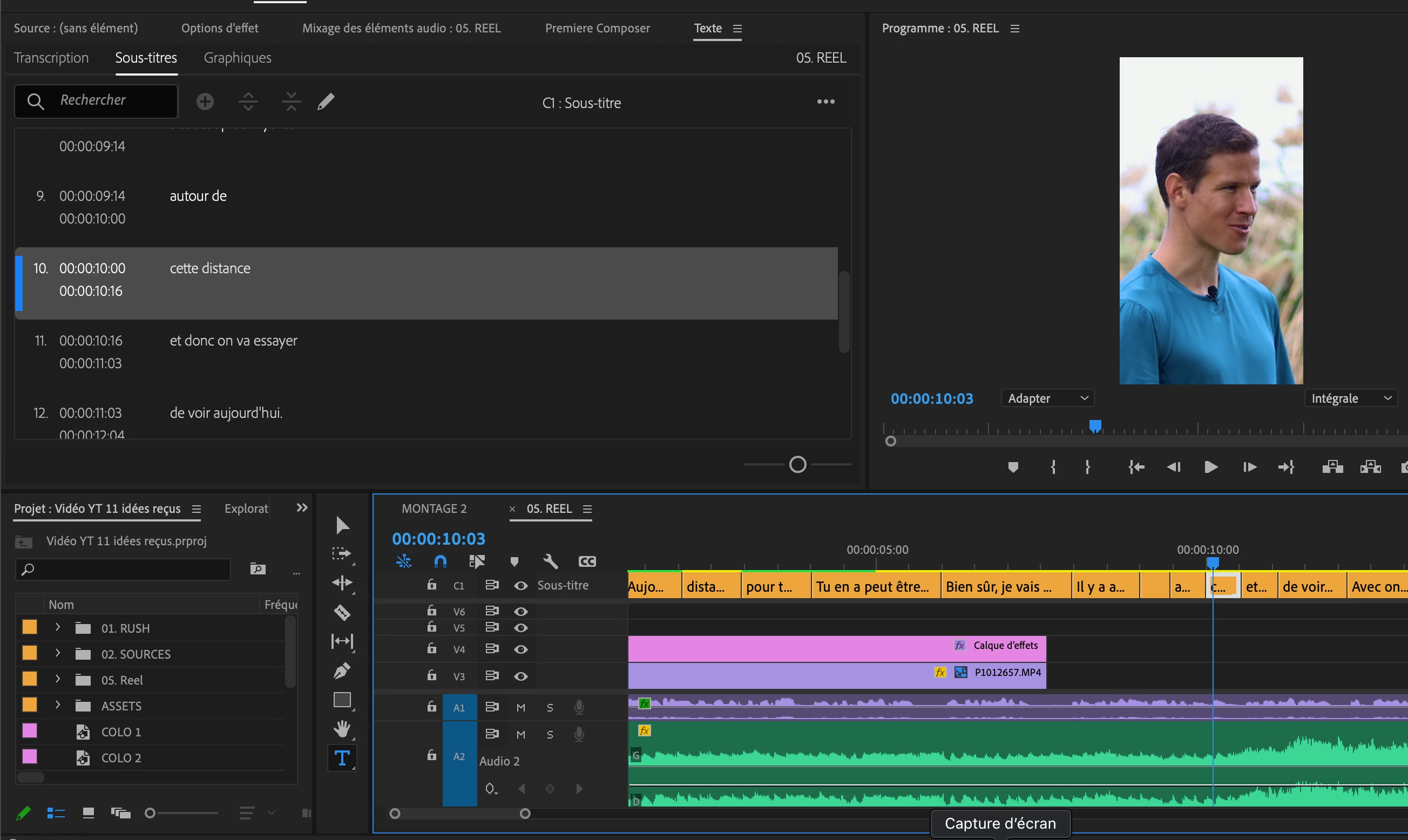Viewport: 1408px width, 840px height.
Task: Open timeline display settings wrench
Action: click(550, 561)
